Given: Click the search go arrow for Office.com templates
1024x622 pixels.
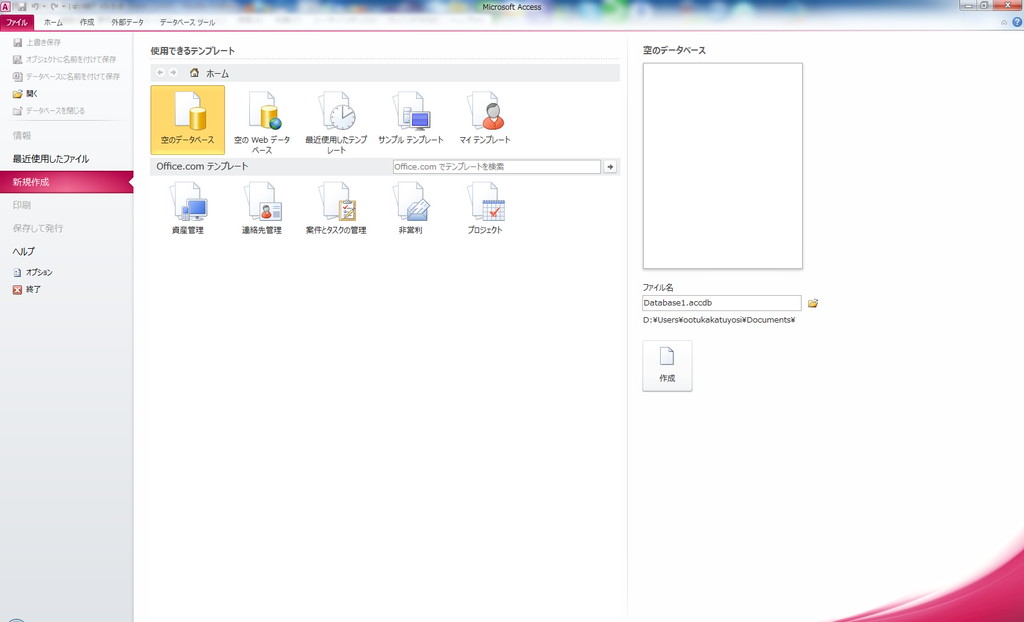Looking at the screenshot, I should (x=610, y=167).
